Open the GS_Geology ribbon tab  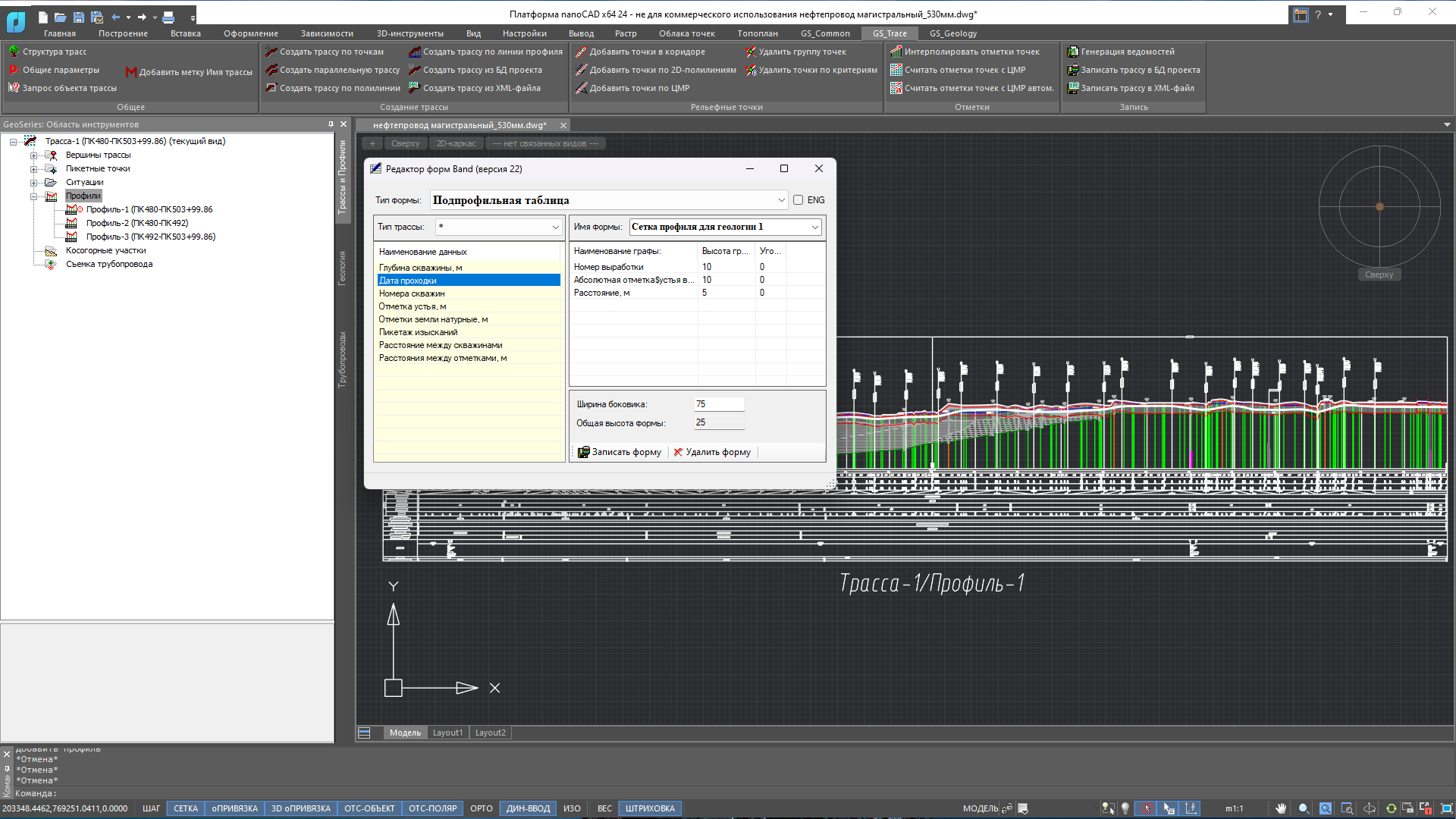point(952,33)
